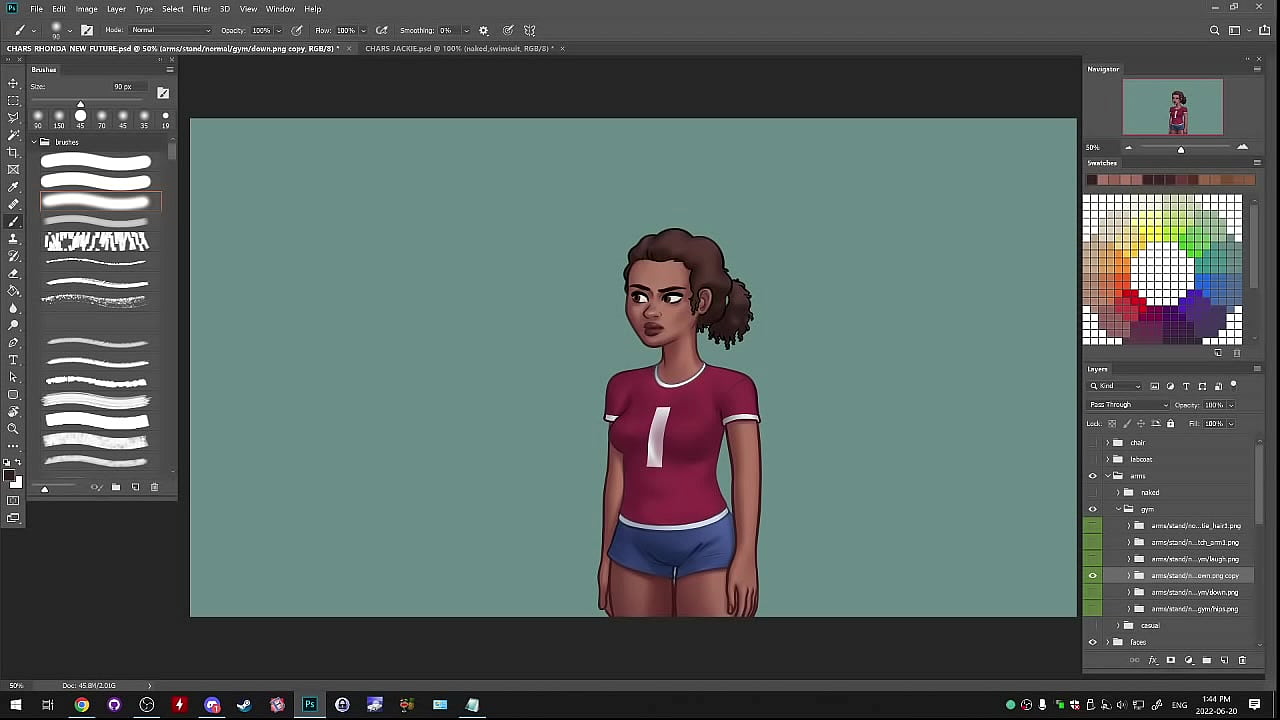Toggle symmetry paint butterfly icon
Image resolution: width=1280 pixels, height=720 pixels.
[x=530, y=30]
